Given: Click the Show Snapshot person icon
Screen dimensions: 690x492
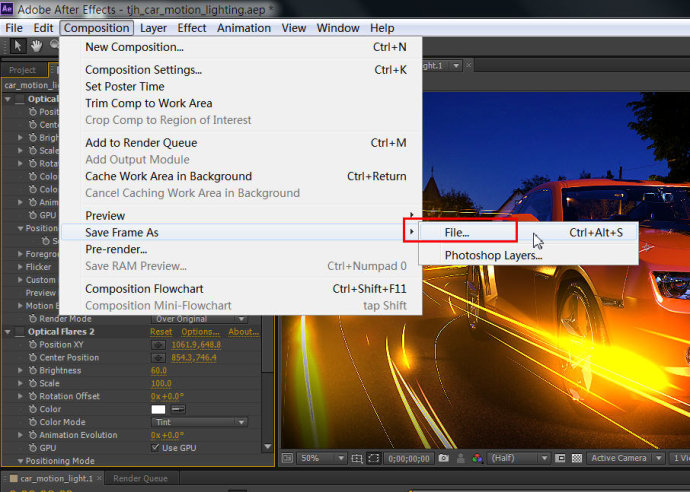Looking at the screenshot, I should 460,459.
